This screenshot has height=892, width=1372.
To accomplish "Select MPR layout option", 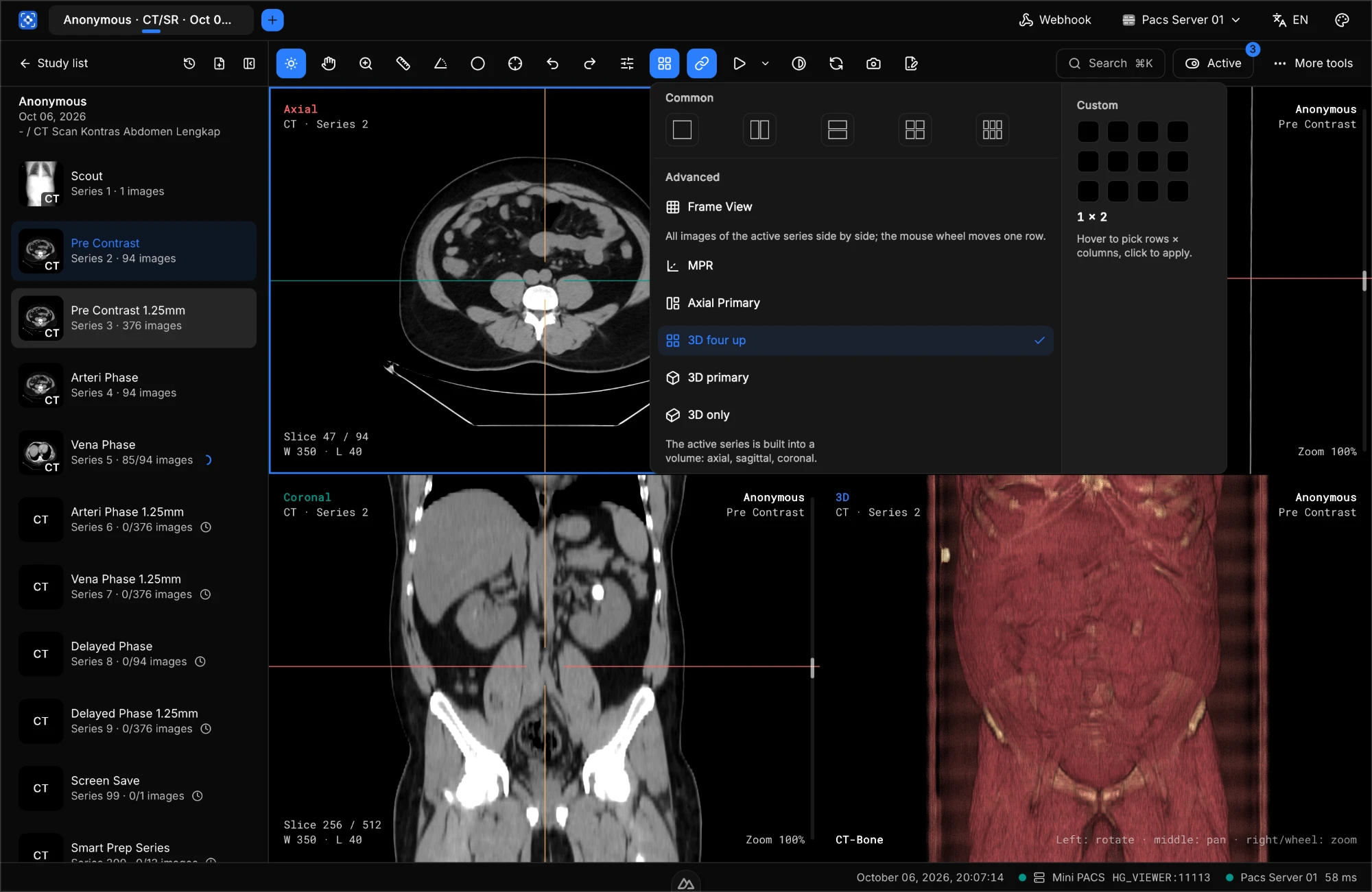I will click(855, 266).
